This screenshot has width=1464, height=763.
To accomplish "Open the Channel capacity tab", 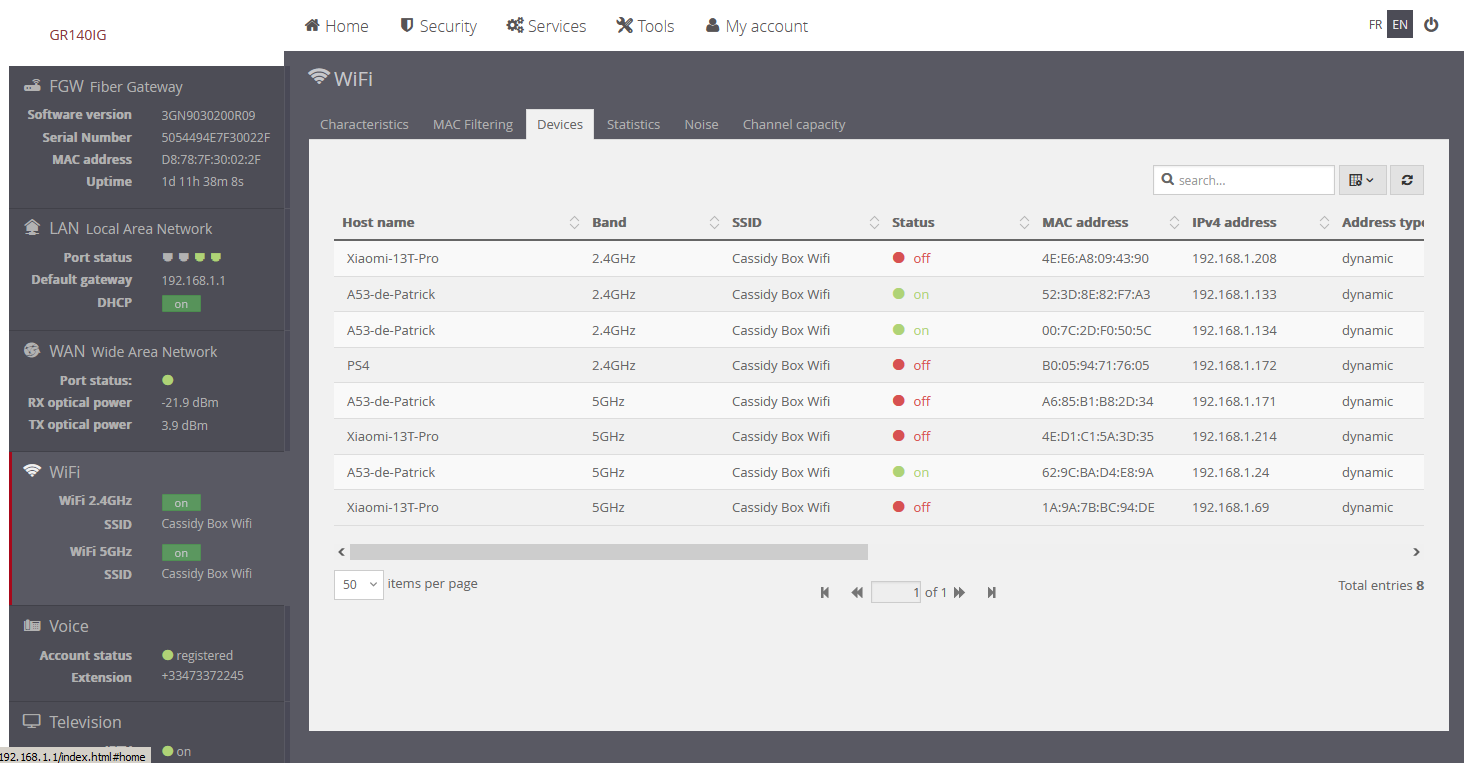I will coord(794,125).
